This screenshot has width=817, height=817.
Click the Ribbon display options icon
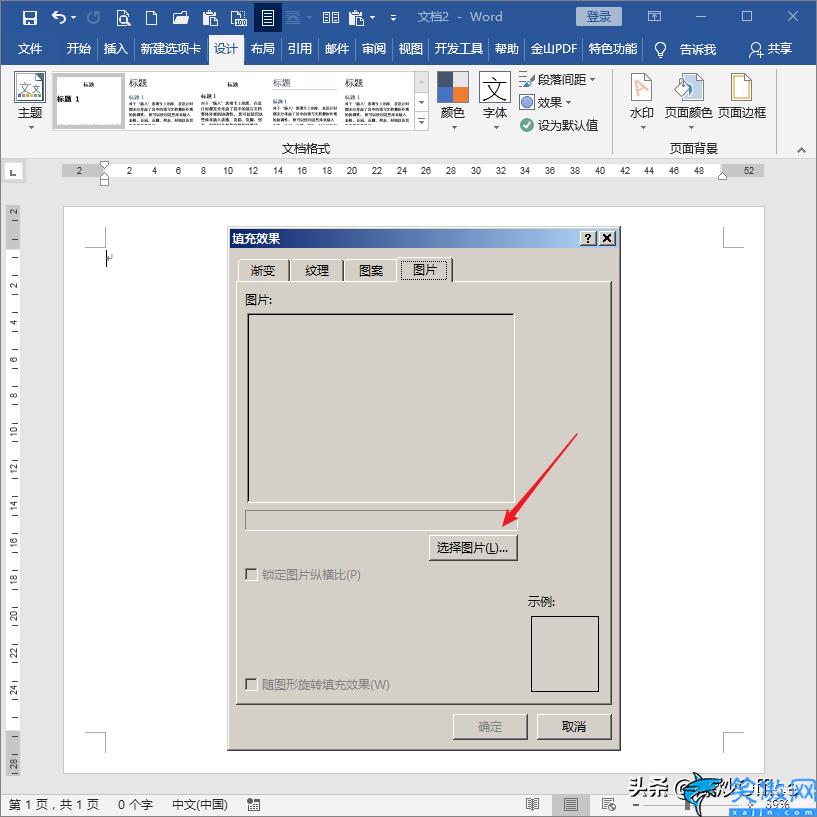[654, 17]
